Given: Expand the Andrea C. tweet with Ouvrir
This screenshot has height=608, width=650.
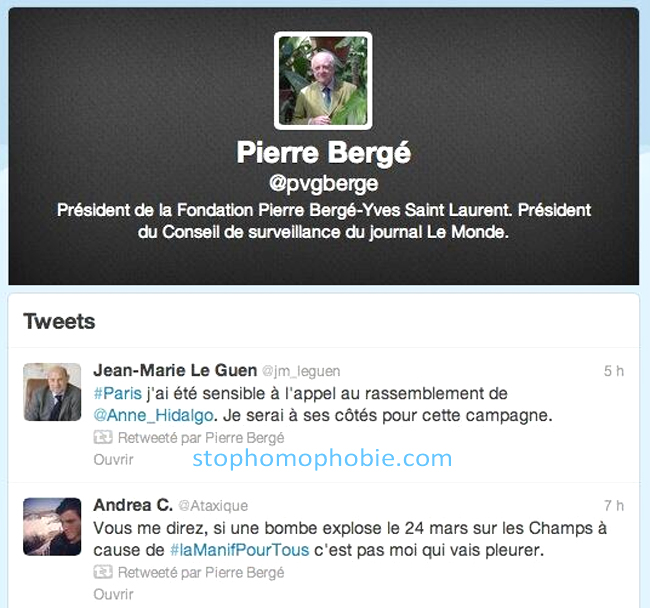Looking at the screenshot, I should click(114, 594).
